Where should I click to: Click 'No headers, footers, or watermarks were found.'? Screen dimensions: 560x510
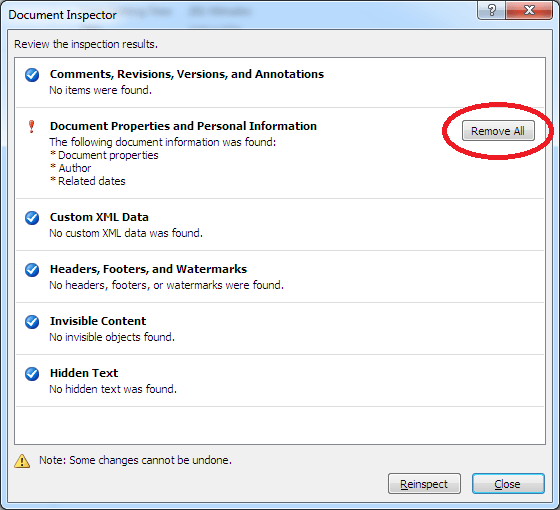point(166,285)
